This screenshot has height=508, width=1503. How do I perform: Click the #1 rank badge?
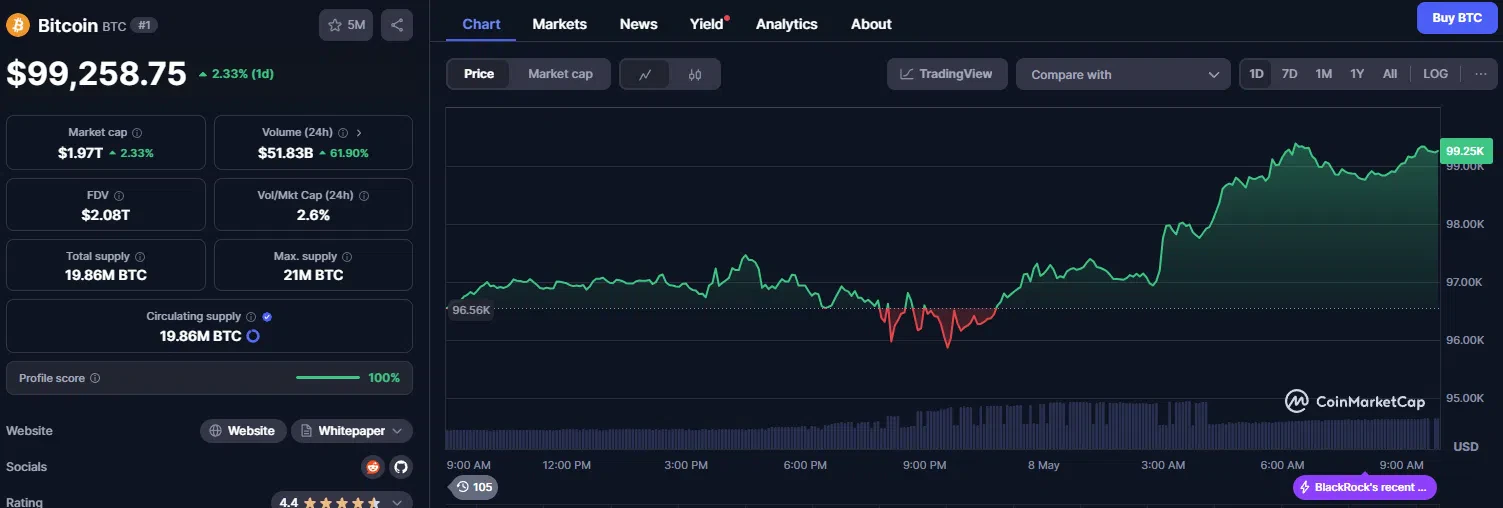click(144, 26)
